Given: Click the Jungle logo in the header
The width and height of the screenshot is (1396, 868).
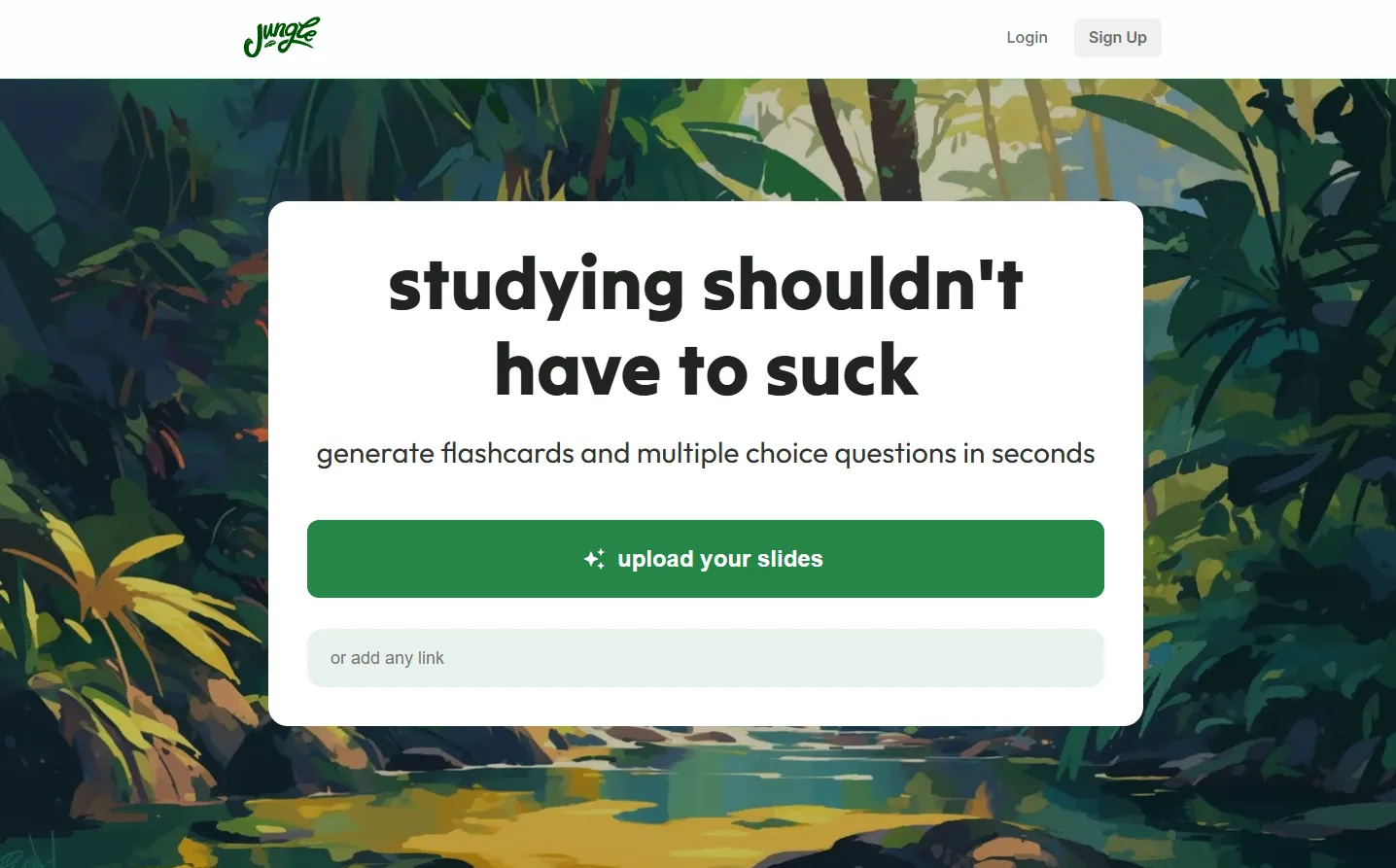Looking at the screenshot, I should (x=281, y=37).
